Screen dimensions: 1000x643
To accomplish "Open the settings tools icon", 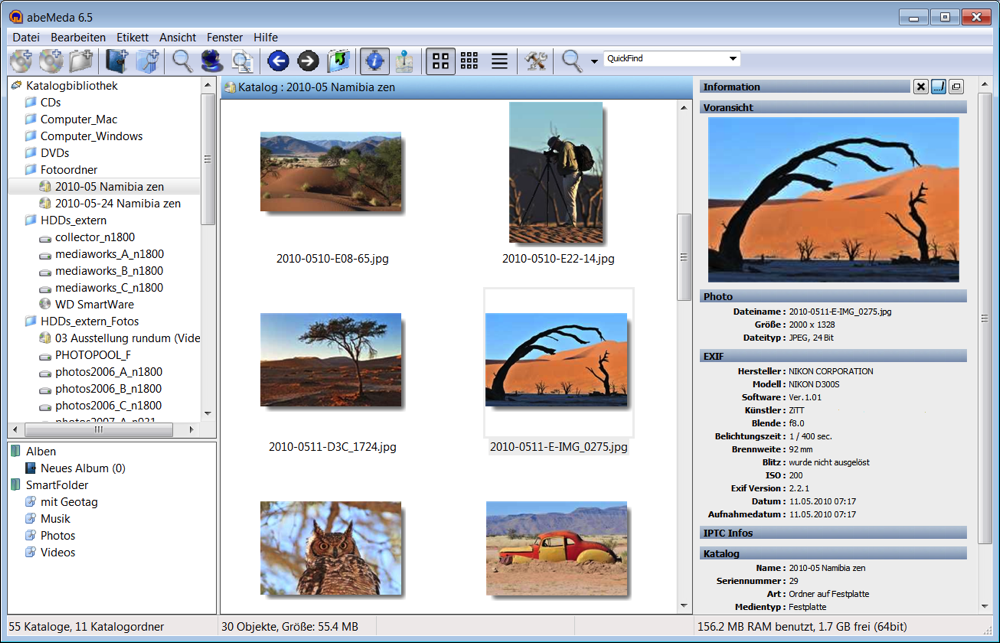I will pos(536,61).
